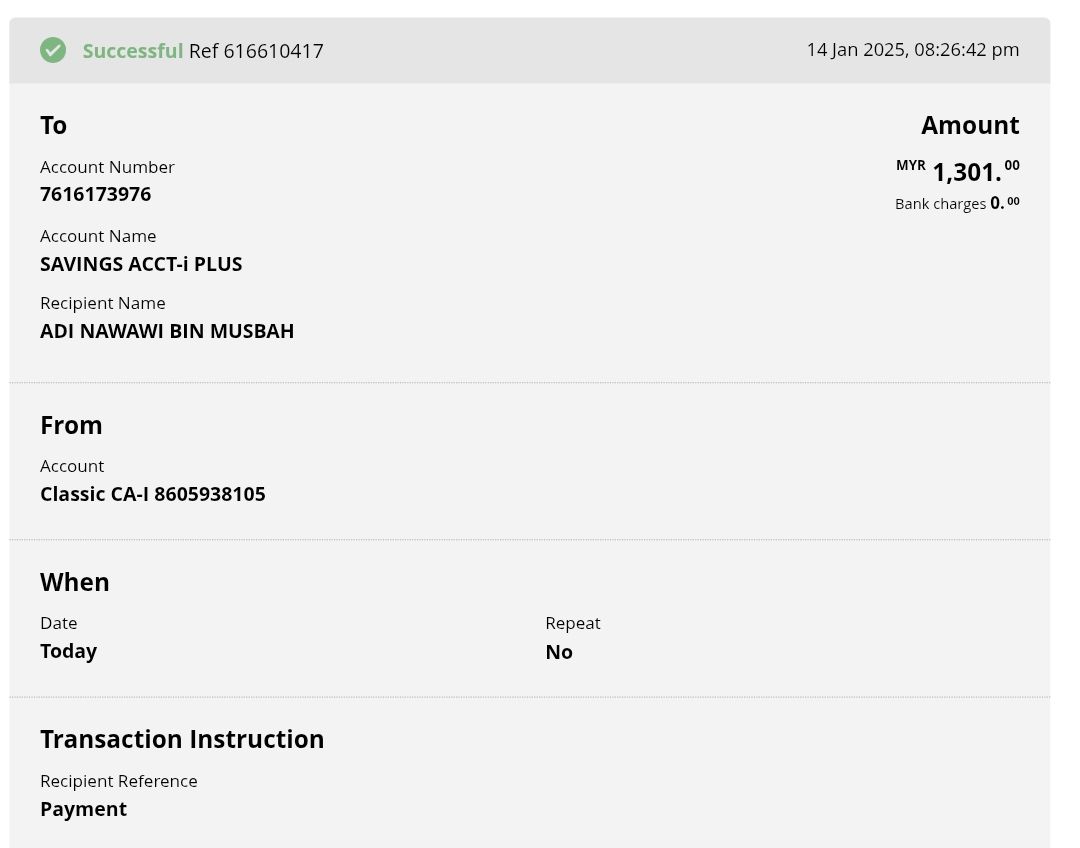
Task: Click the To section heading
Action: (53, 125)
